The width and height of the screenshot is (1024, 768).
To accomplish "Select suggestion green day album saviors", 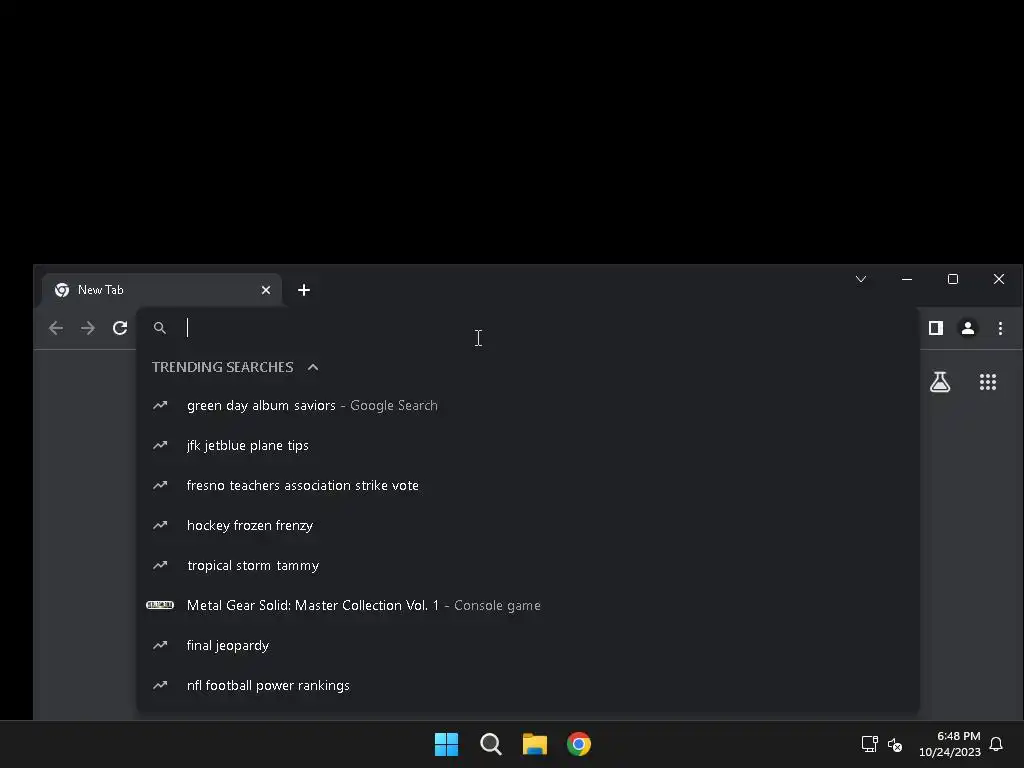I will pyautogui.click(x=528, y=406).
